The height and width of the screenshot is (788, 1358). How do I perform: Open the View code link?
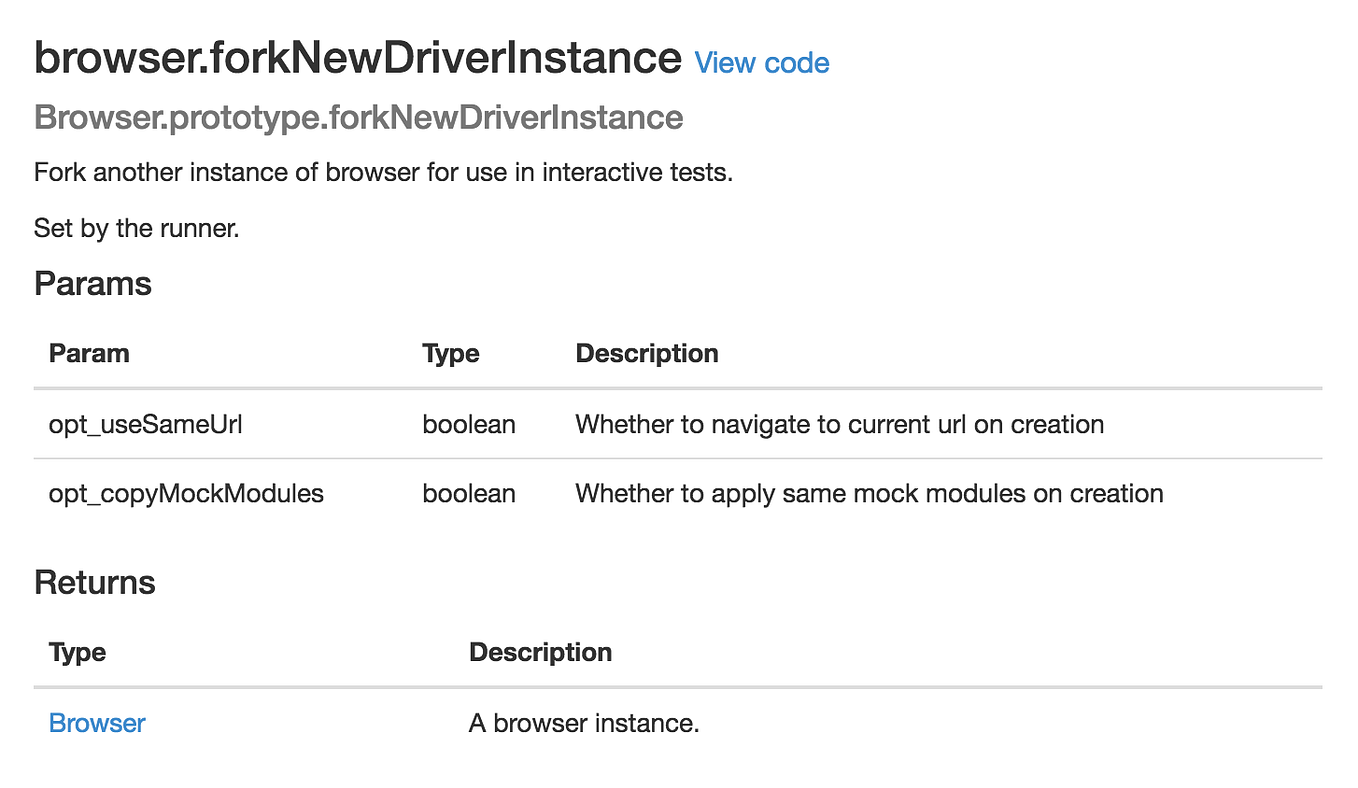tap(761, 62)
